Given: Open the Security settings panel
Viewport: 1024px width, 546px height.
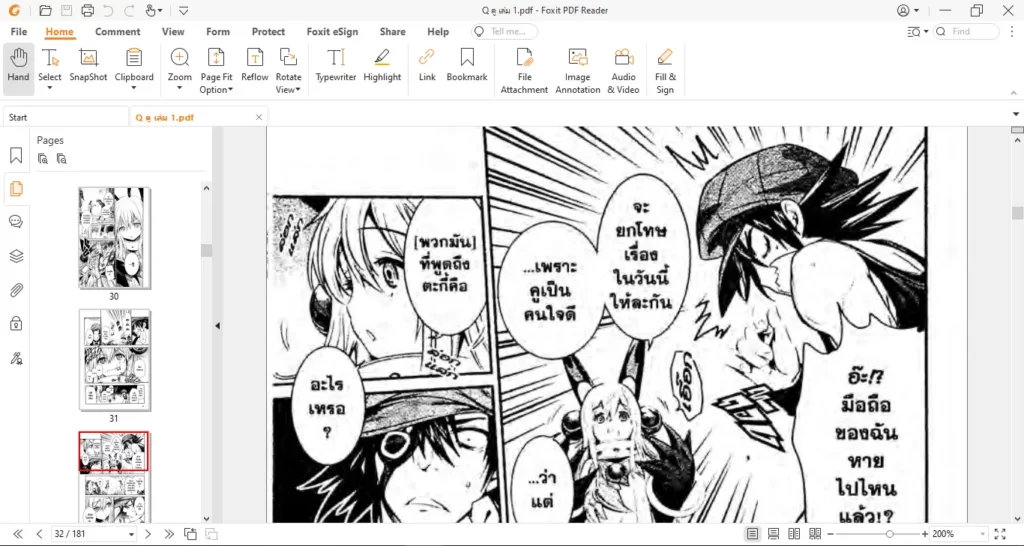Looking at the screenshot, I should point(16,323).
